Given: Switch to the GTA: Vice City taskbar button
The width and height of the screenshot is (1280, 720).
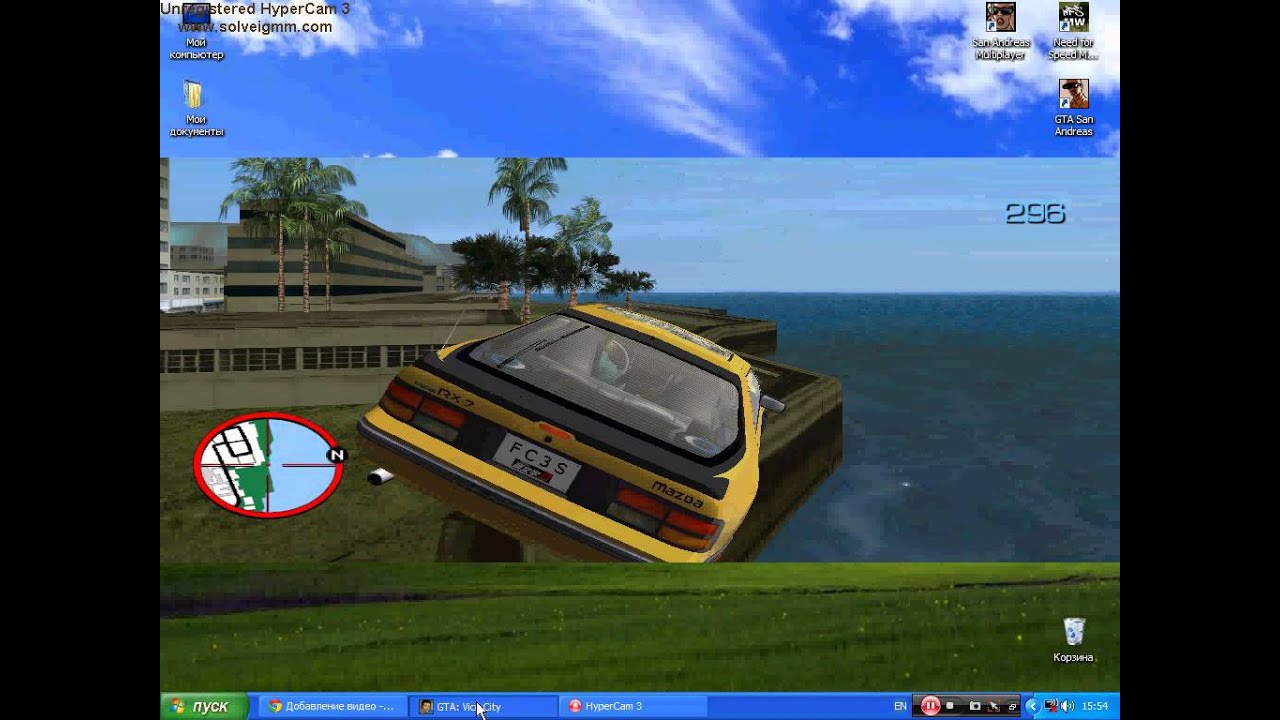Looking at the screenshot, I should (482, 706).
